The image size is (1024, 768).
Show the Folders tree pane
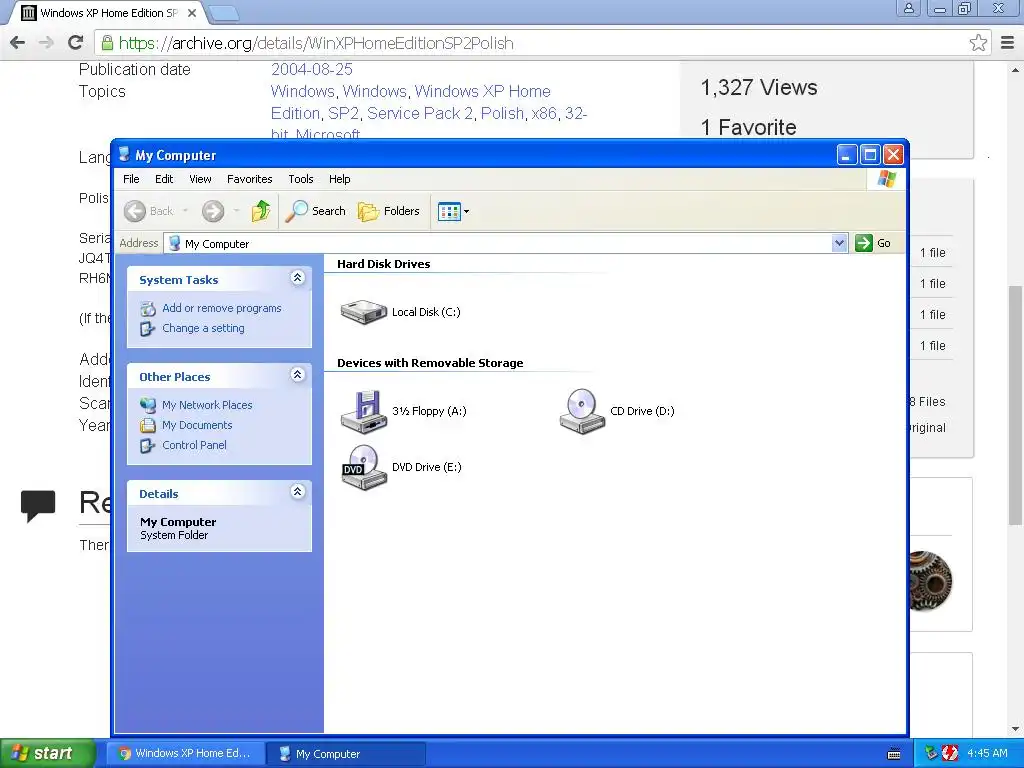pyautogui.click(x=389, y=211)
